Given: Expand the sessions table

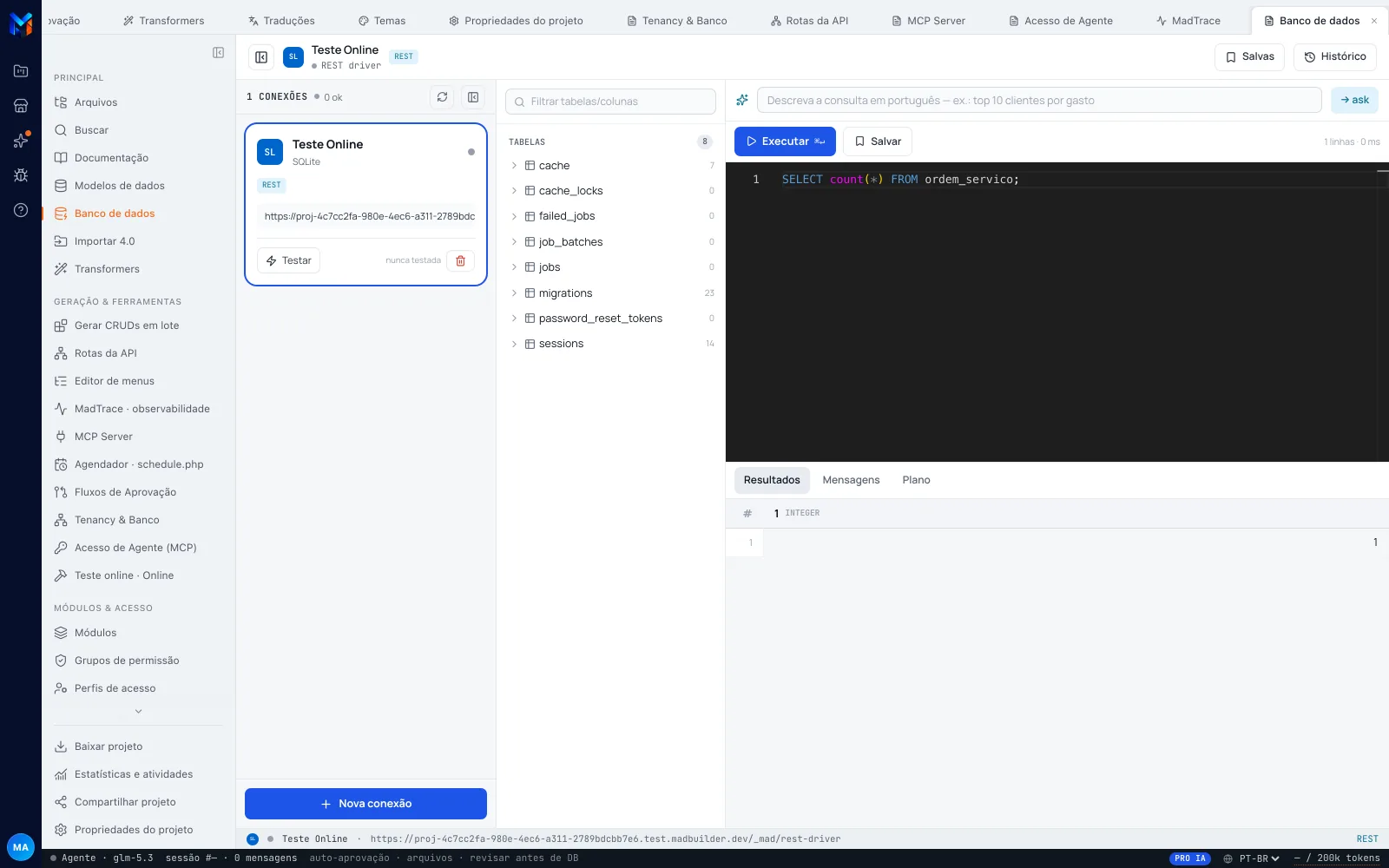Looking at the screenshot, I should pos(514,344).
